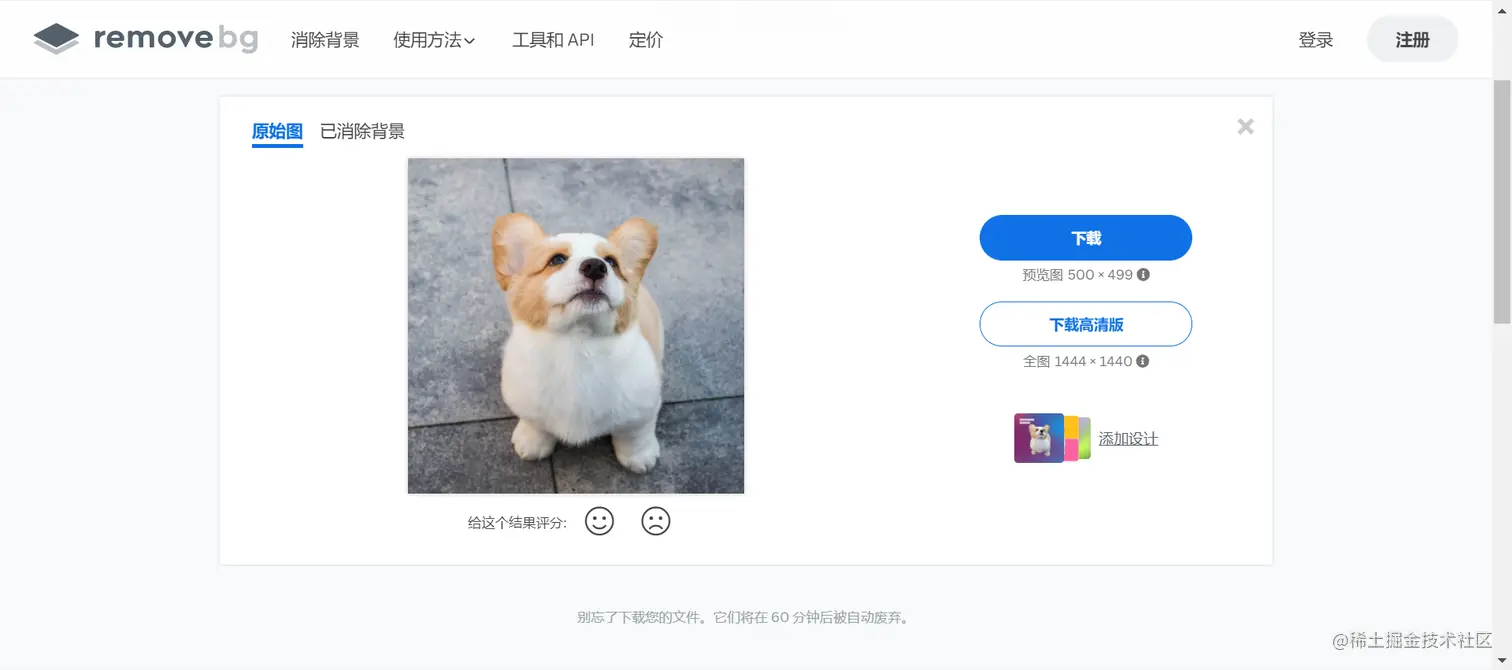Rate result with happy smiley face
Image resolution: width=1512 pixels, height=670 pixels.
(599, 521)
